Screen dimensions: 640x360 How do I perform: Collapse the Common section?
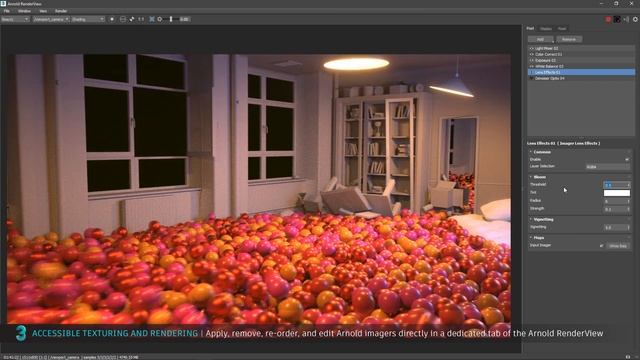(531, 152)
